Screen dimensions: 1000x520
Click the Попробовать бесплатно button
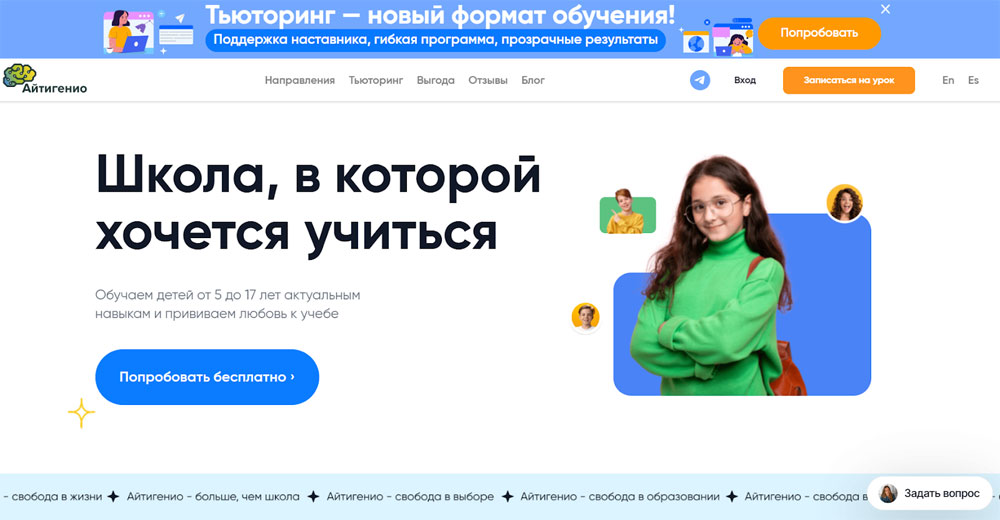coord(207,377)
